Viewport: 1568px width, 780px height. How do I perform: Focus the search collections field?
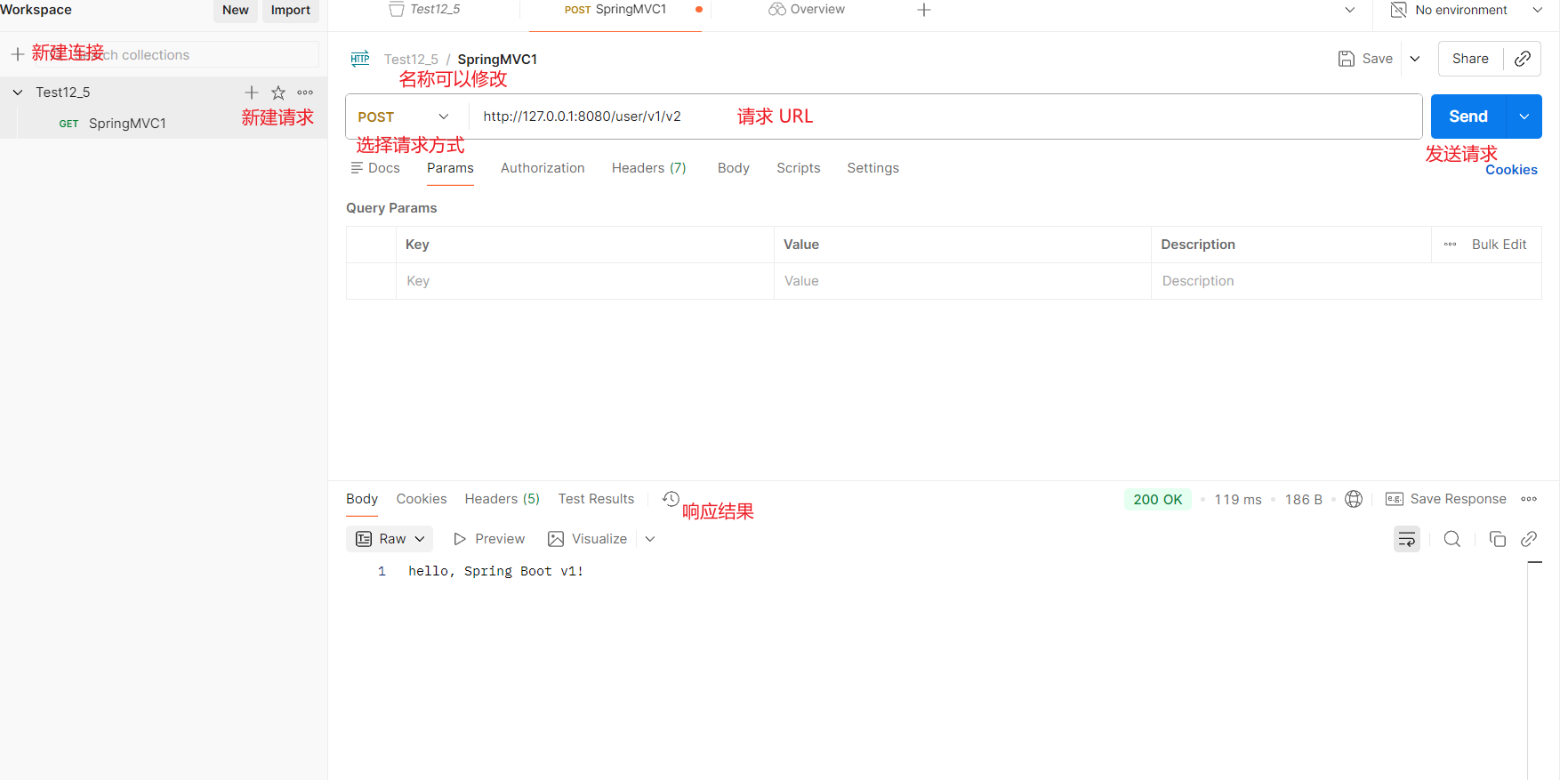(176, 54)
